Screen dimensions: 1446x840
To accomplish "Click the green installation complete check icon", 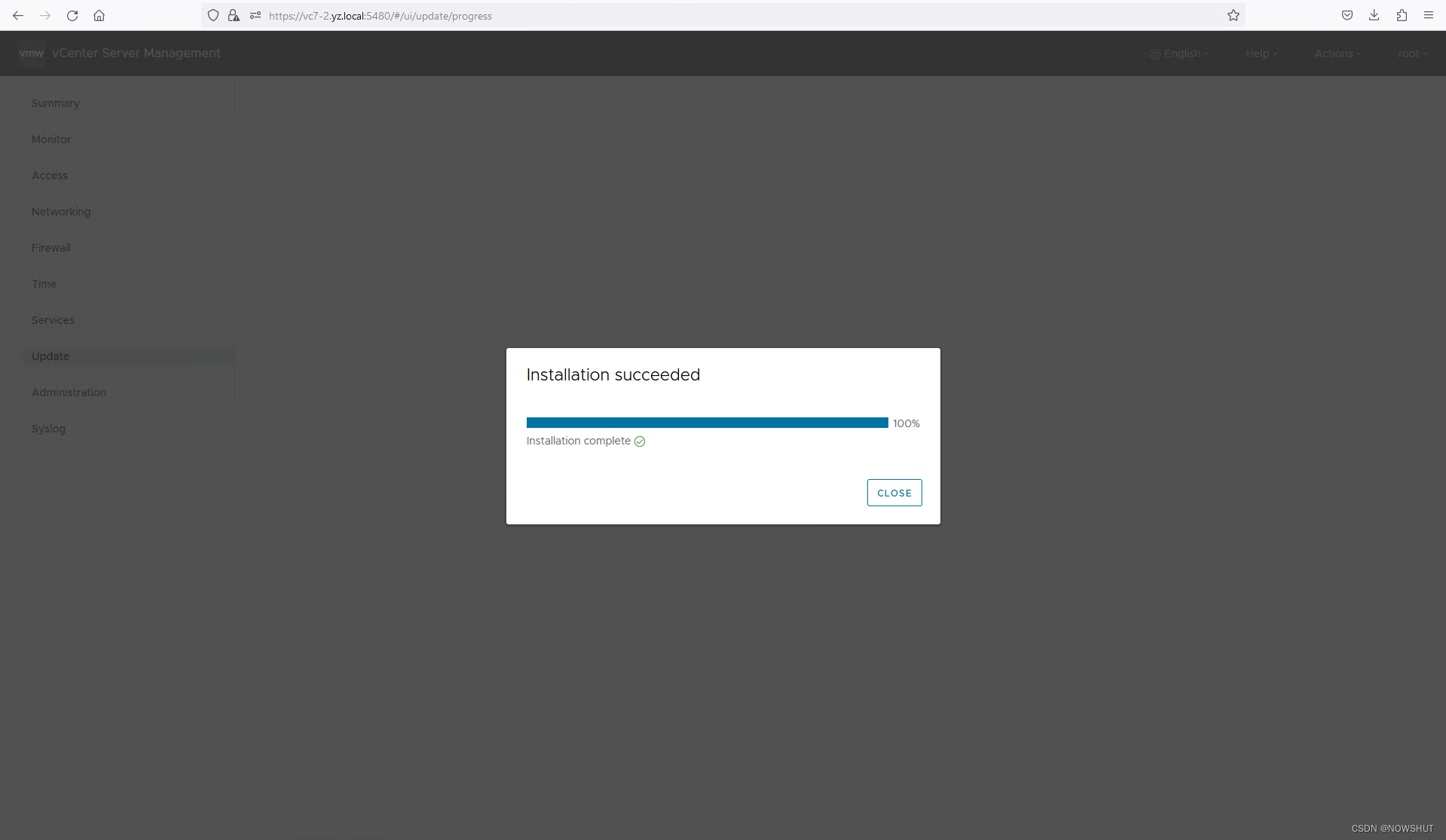I will (x=639, y=441).
